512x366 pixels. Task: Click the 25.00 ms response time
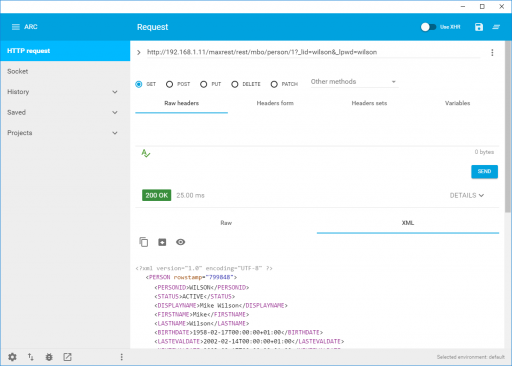190,195
